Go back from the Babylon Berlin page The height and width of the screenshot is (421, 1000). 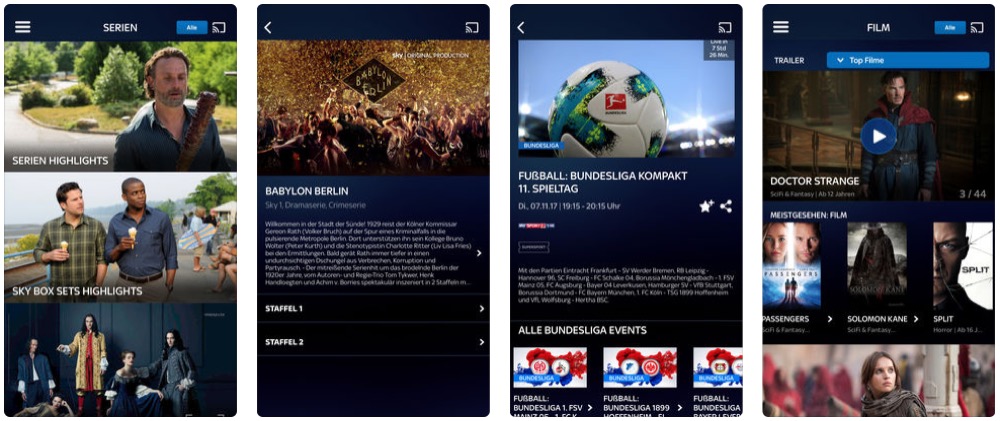pyautogui.click(x=268, y=27)
